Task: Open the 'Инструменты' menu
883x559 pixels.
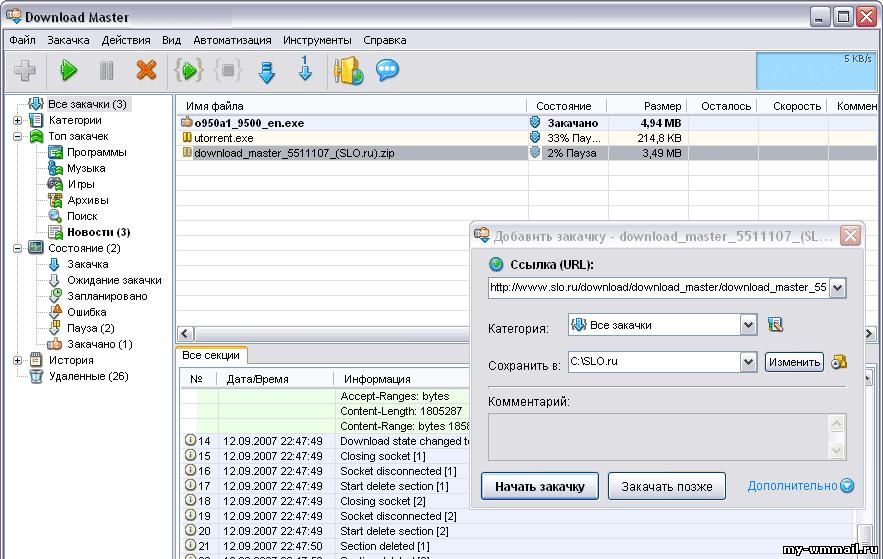Action: [x=317, y=40]
